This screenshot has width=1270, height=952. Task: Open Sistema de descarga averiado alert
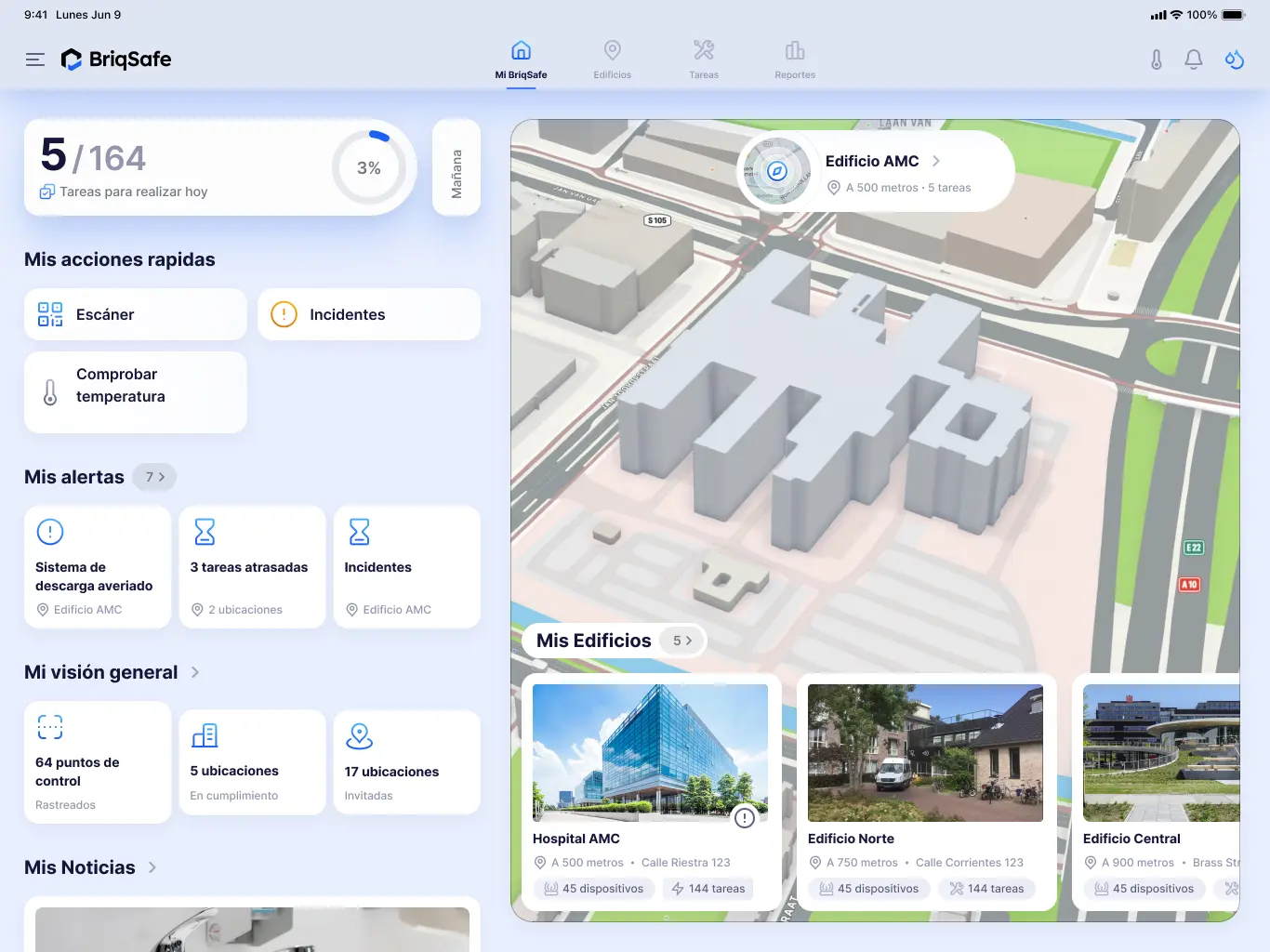98,567
